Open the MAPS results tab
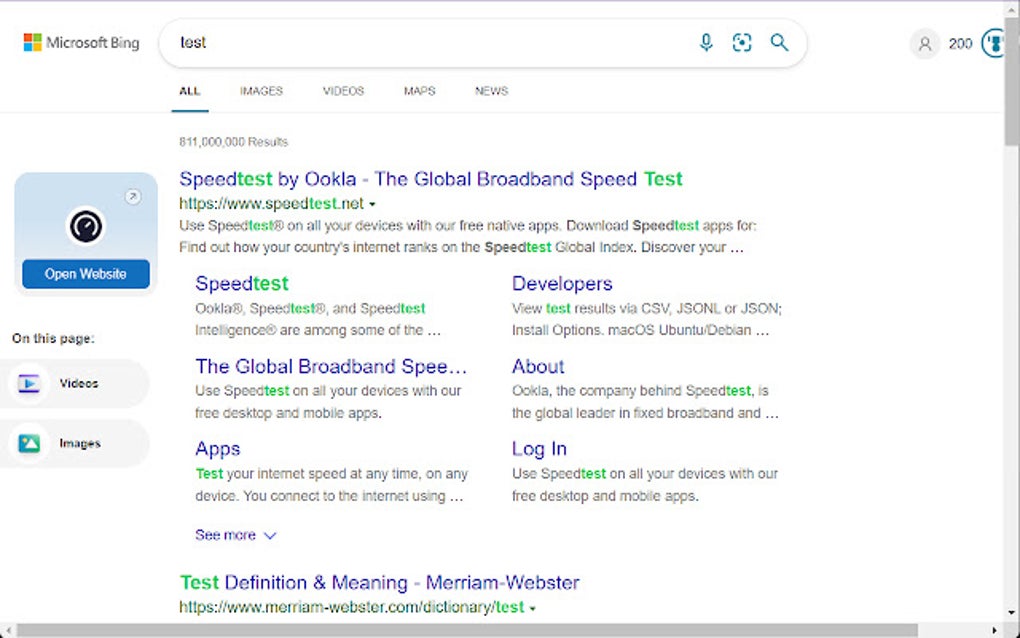 click(x=419, y=91)
